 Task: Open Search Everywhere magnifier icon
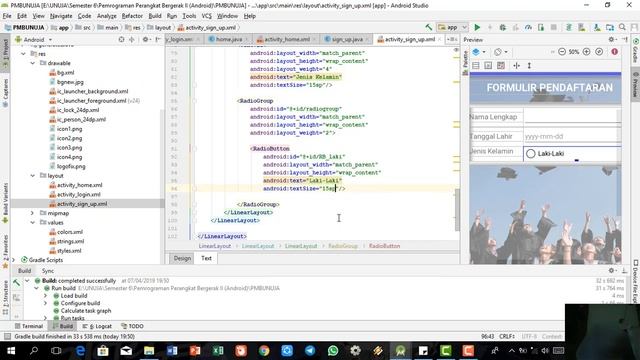[x=622, y=27]
